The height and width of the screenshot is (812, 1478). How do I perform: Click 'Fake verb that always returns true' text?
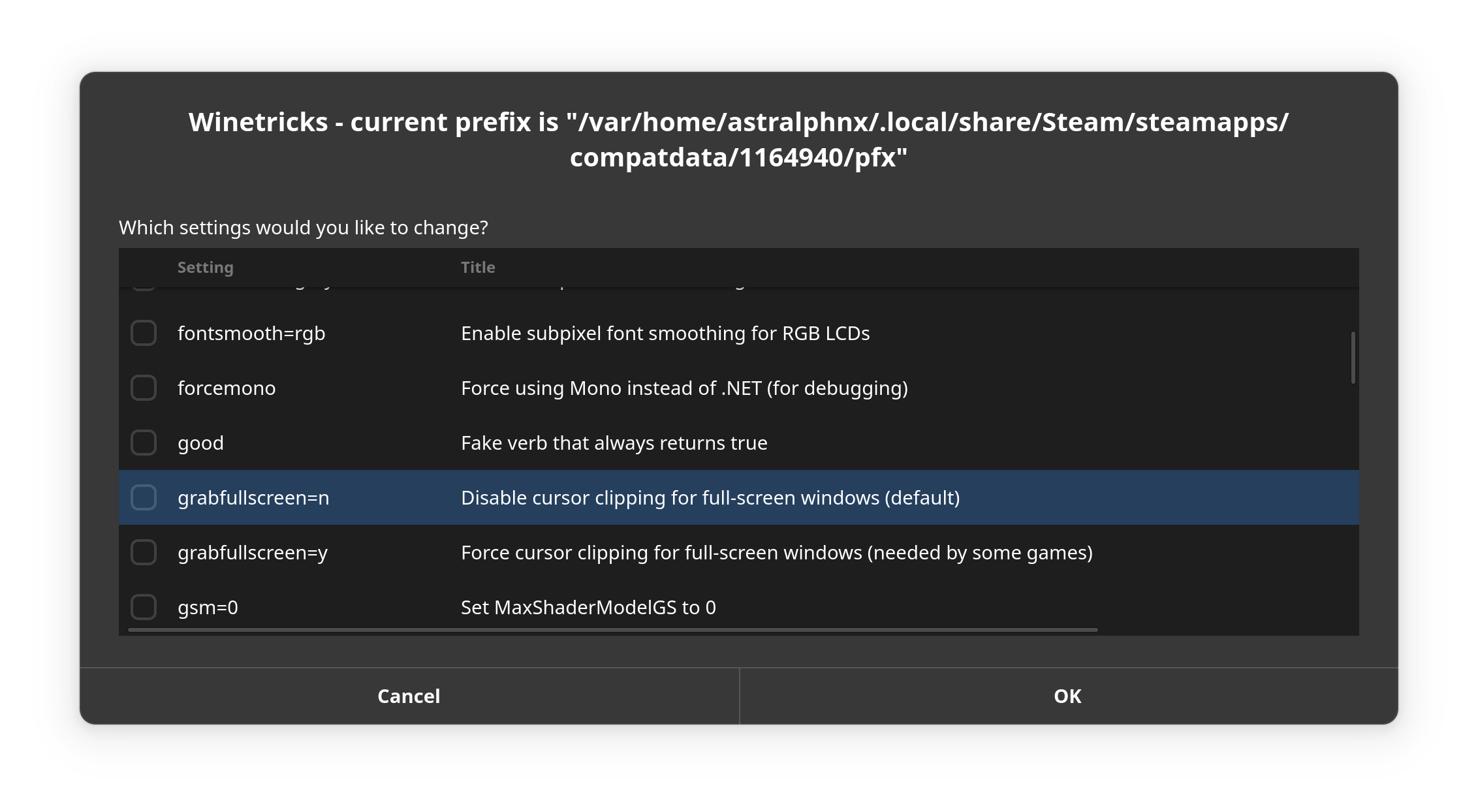(x=614, y=443)
